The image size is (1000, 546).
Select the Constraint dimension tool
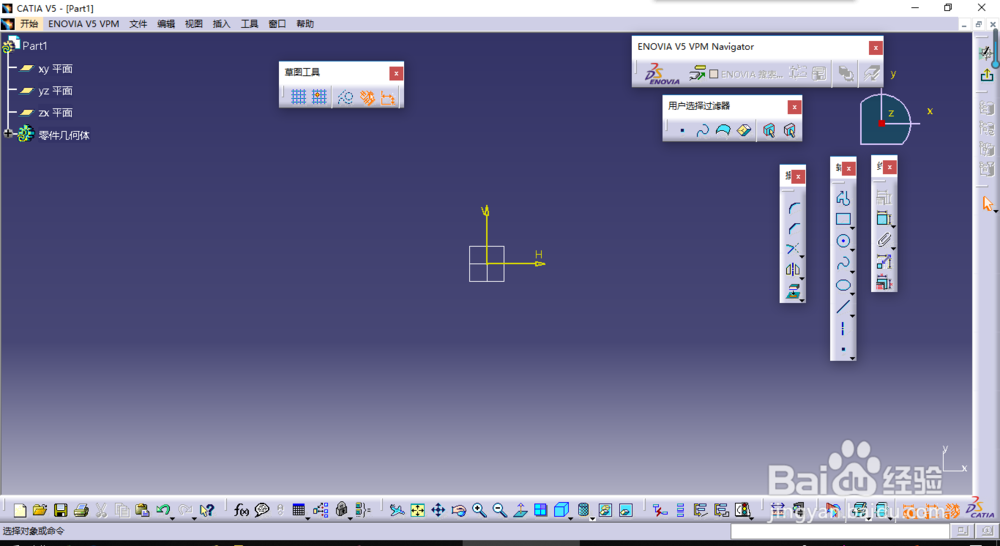tap(883, 219)
